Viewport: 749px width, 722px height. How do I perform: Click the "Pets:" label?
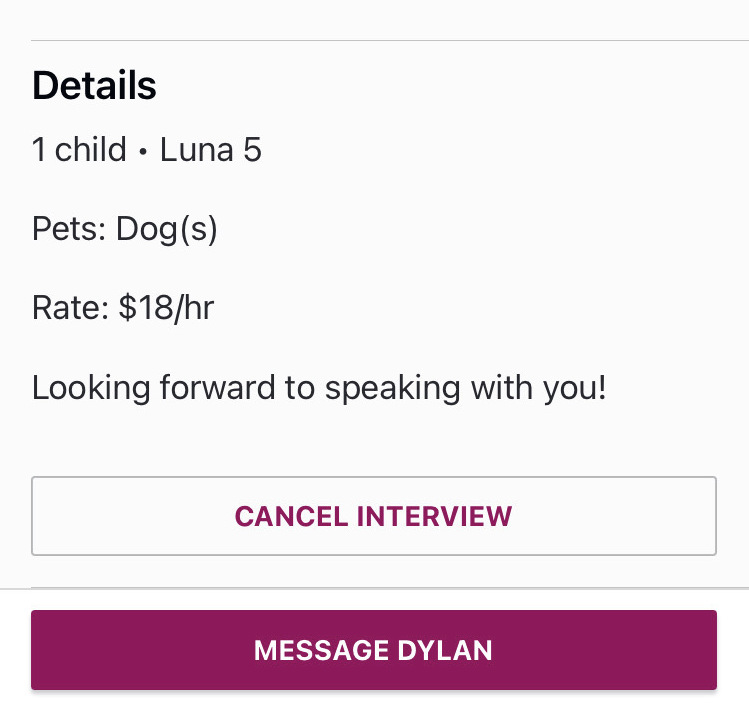[69, 228]
